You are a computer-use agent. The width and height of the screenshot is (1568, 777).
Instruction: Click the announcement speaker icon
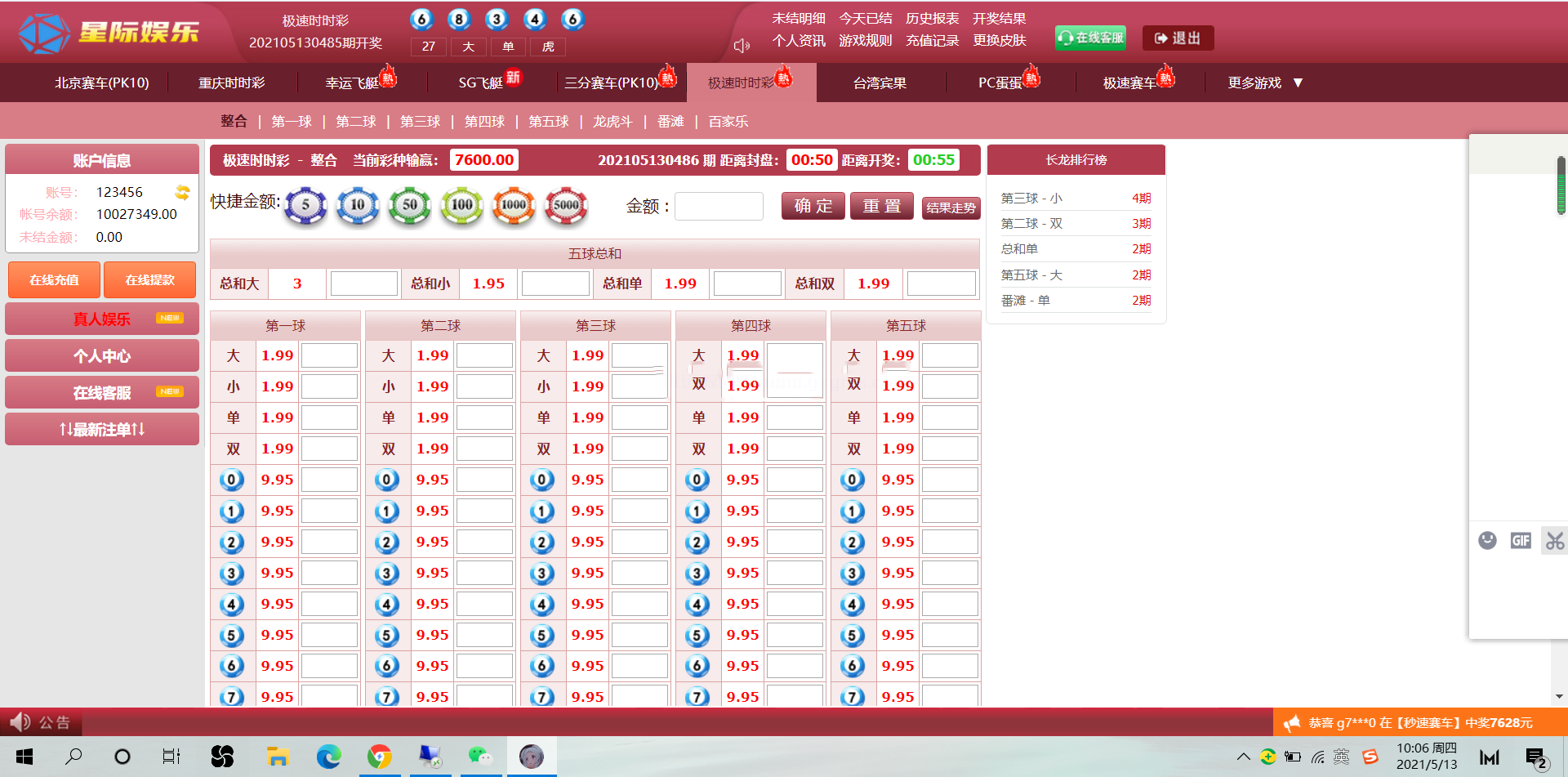(x=20, y=722)
